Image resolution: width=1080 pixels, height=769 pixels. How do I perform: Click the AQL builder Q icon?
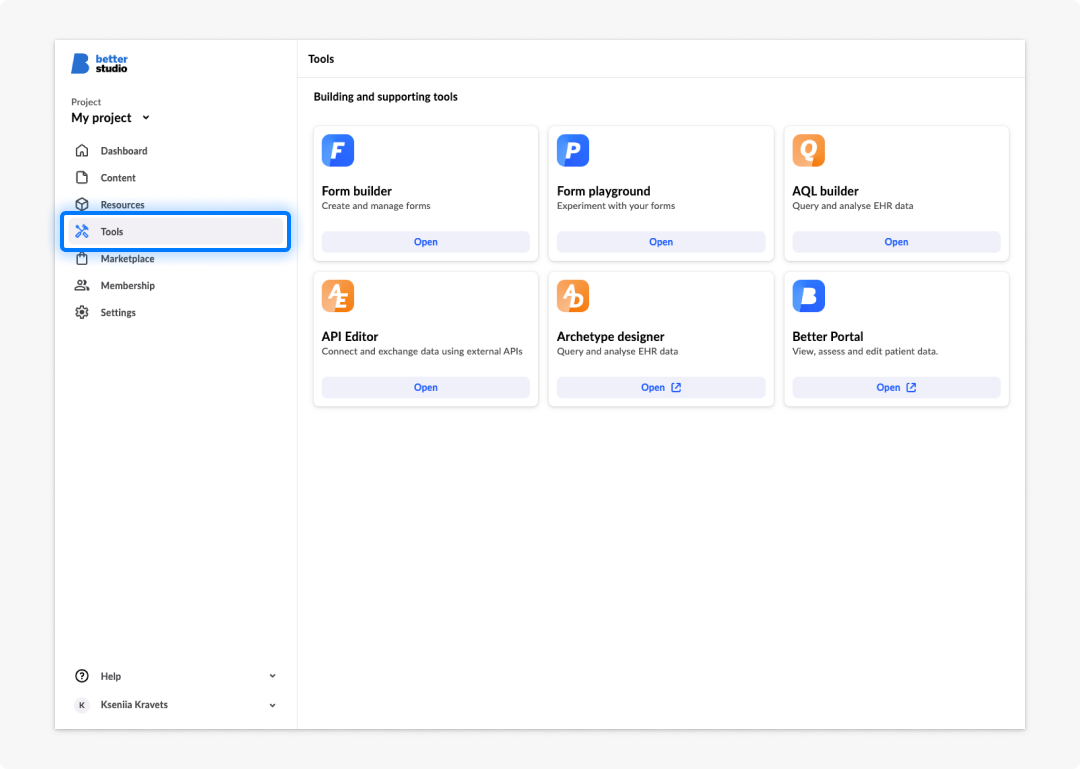pos(809,150)
